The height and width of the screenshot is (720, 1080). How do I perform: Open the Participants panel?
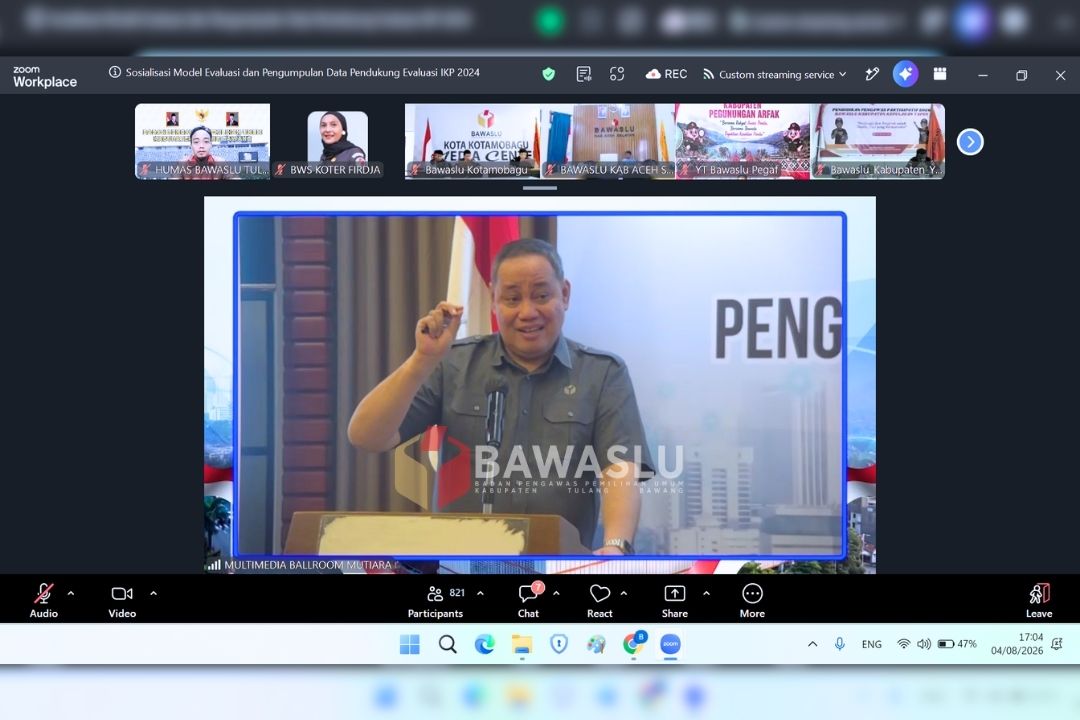pyautogui.click(x=436, y=600)
